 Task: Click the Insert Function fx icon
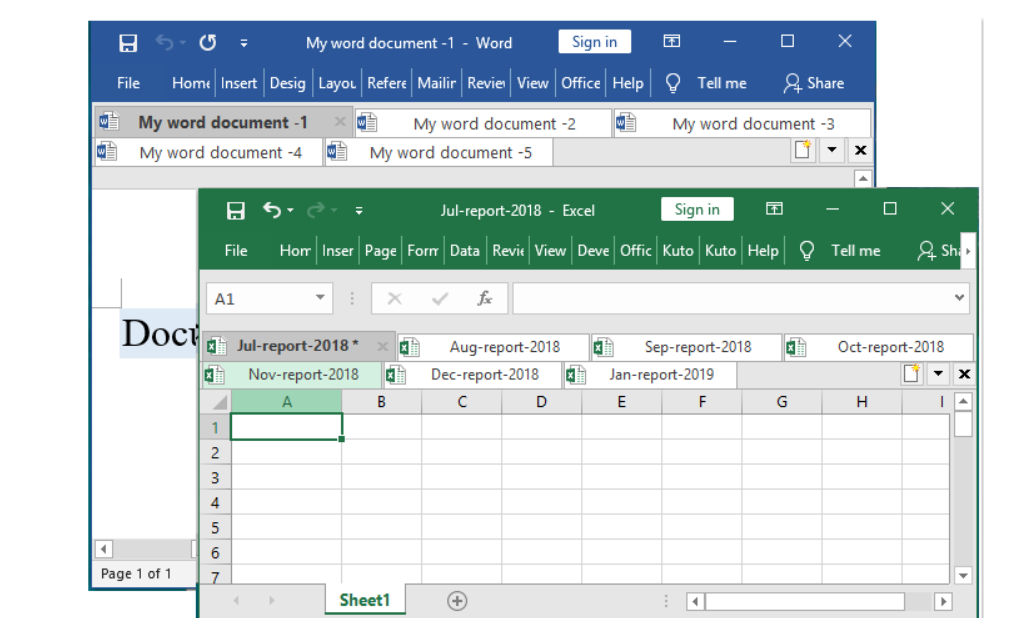tap(484, 298)
